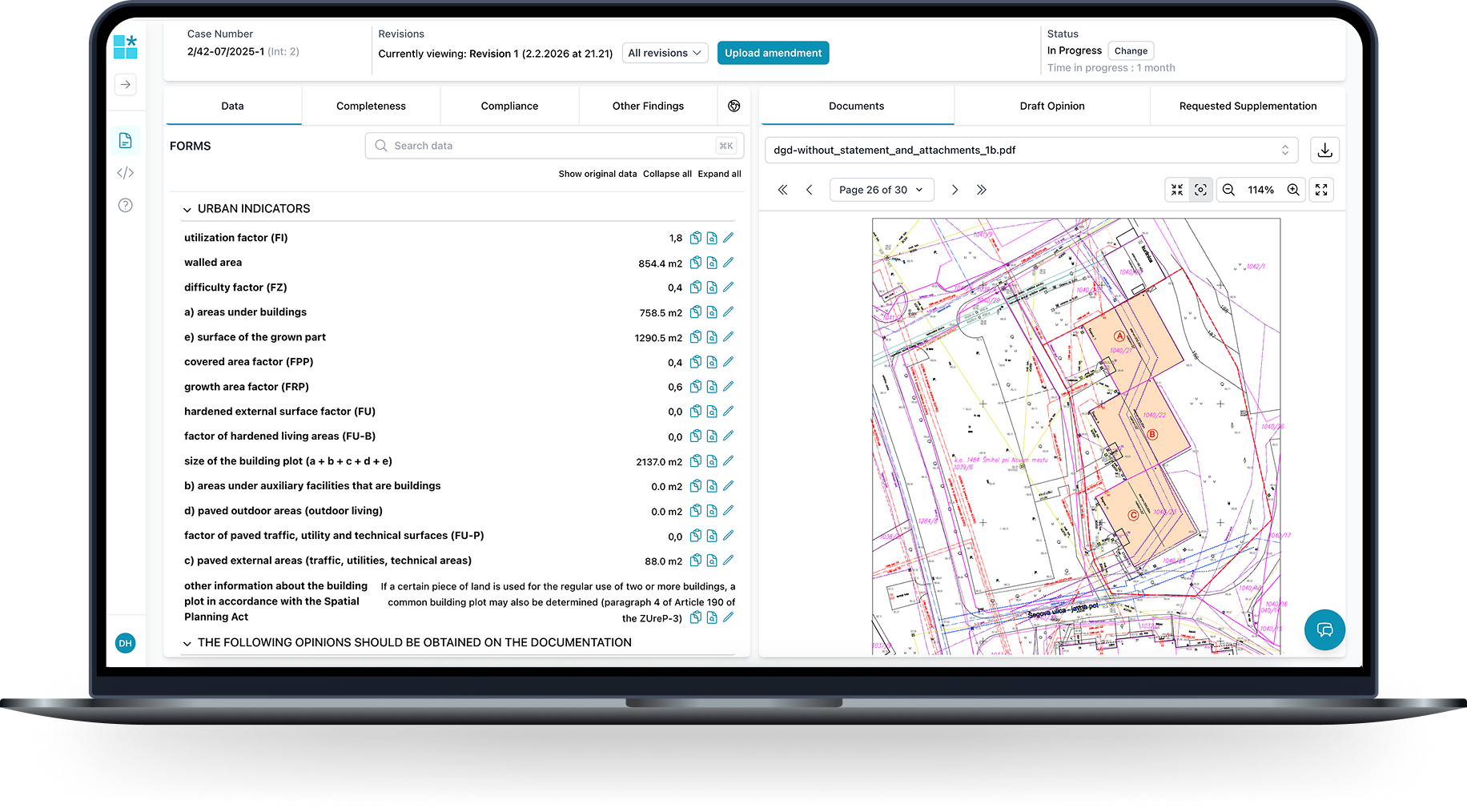This screenshot has height=812, width=1467.
Task: Zoom out of the PDF viewer
Action: 1228,190
